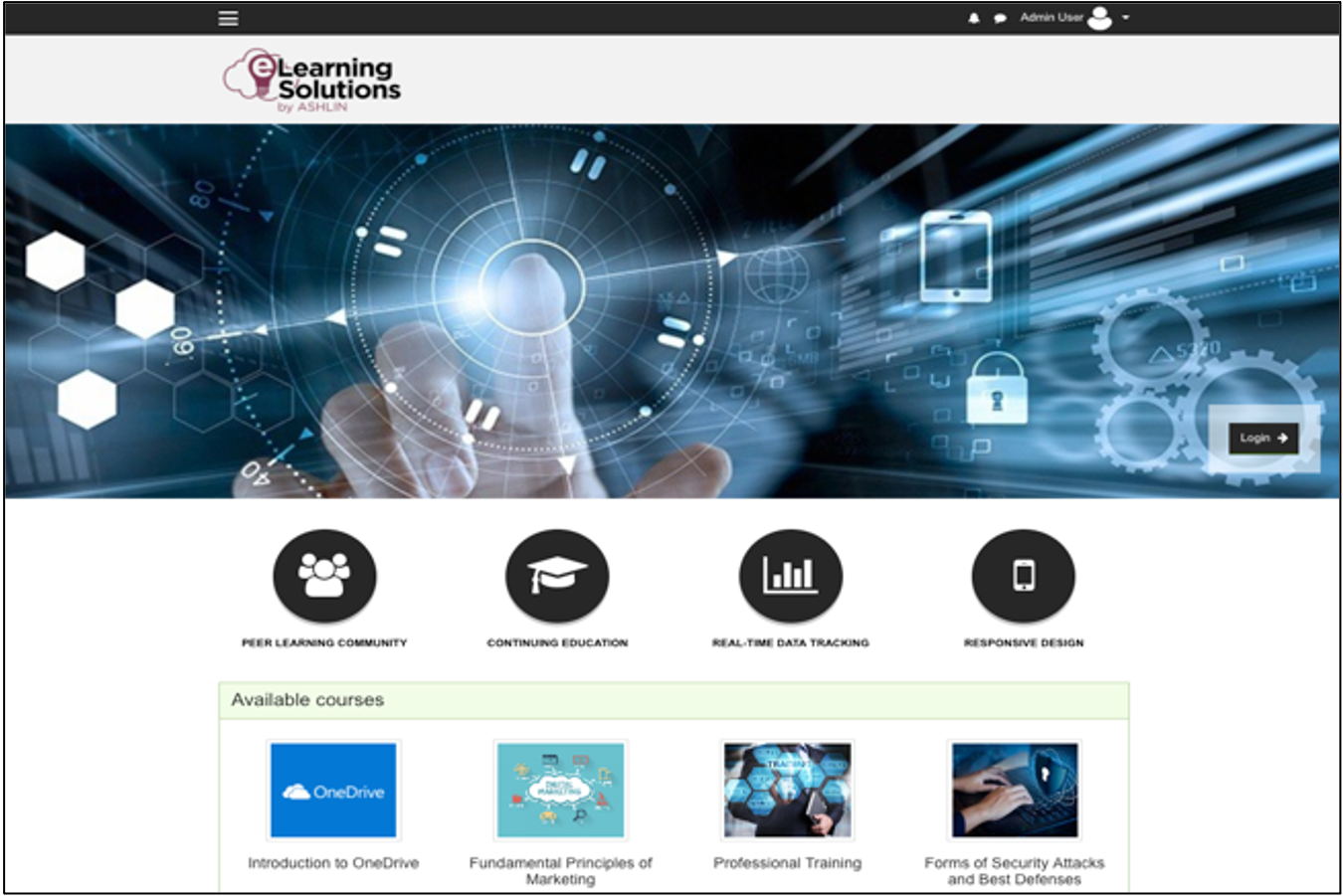Click the Responsive Design mobile device icon
Viewport: 1343px width, 896px height.
[x=1023, y=575]
